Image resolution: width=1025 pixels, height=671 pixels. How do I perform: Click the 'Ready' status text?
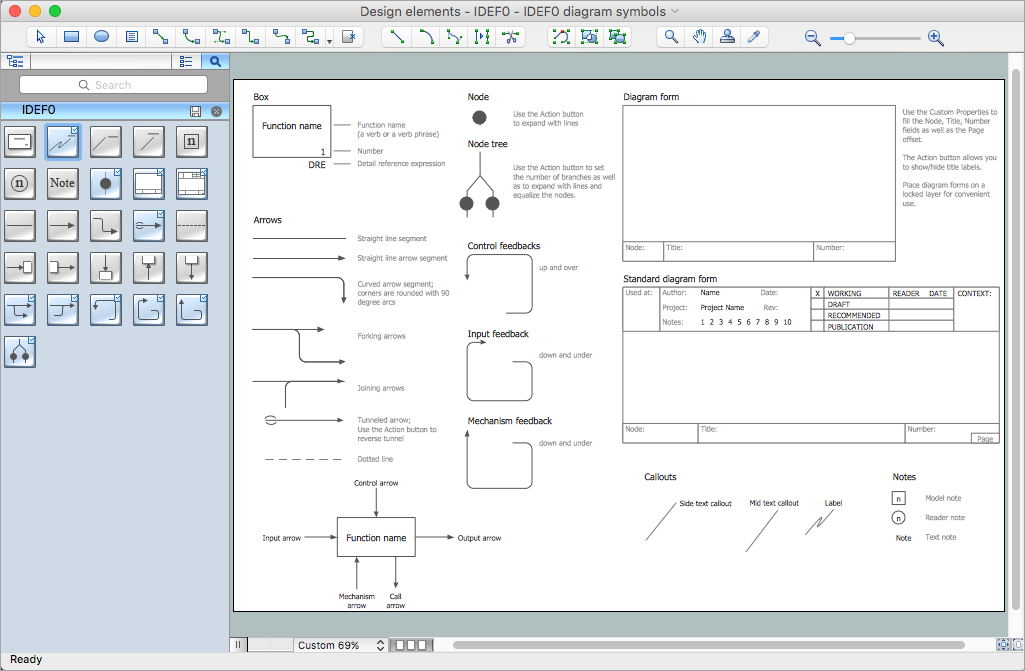tap(26, 659)
